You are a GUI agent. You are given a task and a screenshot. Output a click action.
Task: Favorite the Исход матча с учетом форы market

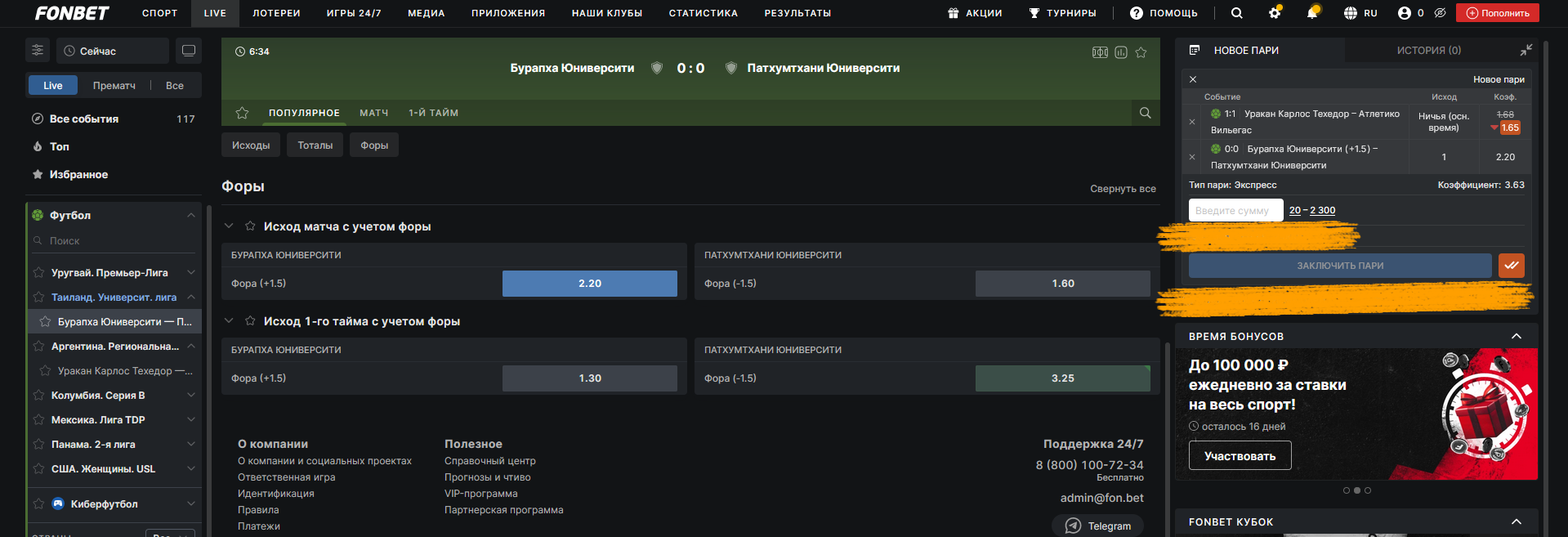tap(250, 226)
